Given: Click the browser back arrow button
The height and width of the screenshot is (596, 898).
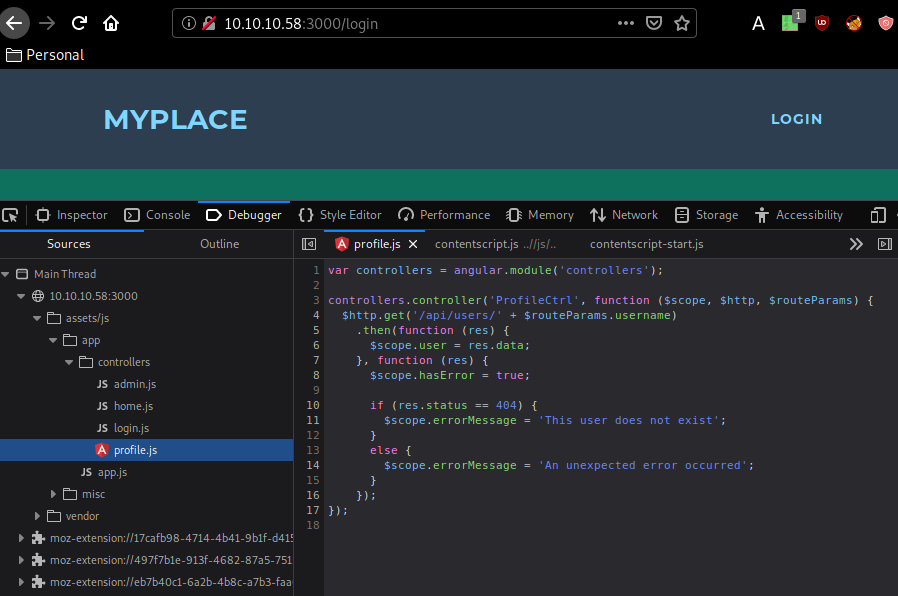Looking at the screenshot, I should tap(15, 22).
